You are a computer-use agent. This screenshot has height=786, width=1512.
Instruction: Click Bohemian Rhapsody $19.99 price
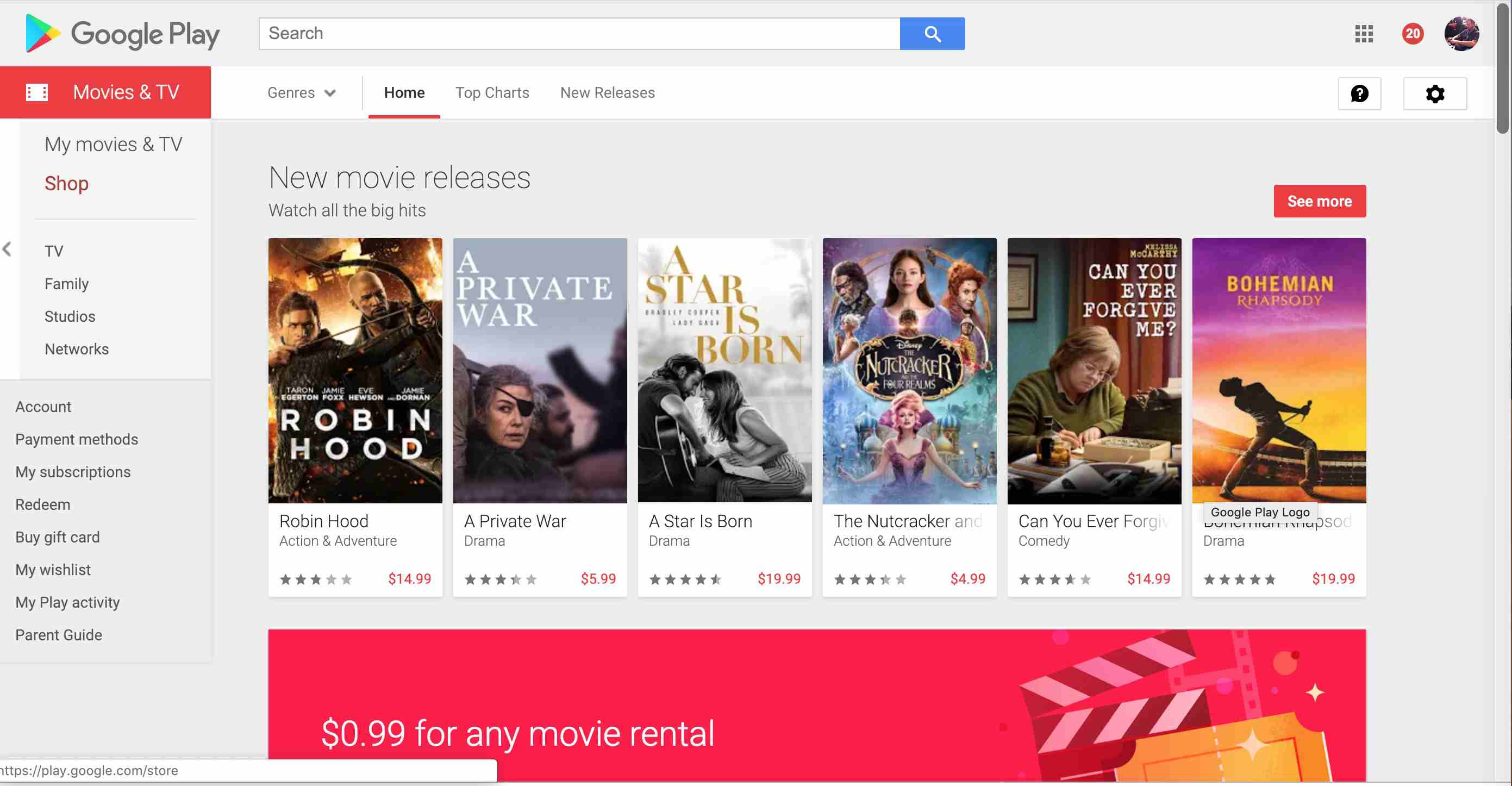1334,579
